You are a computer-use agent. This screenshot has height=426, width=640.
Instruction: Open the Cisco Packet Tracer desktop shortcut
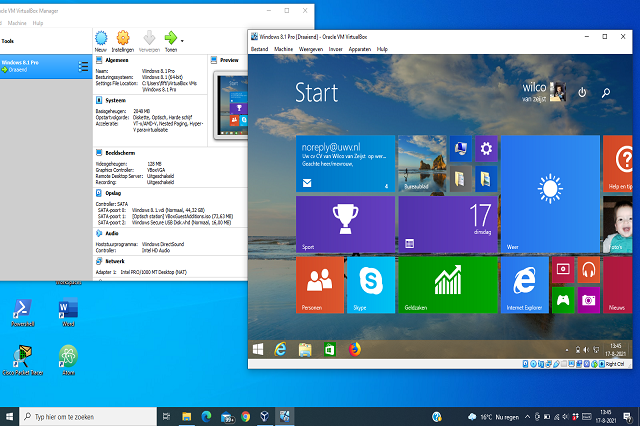tap(22, 360)
